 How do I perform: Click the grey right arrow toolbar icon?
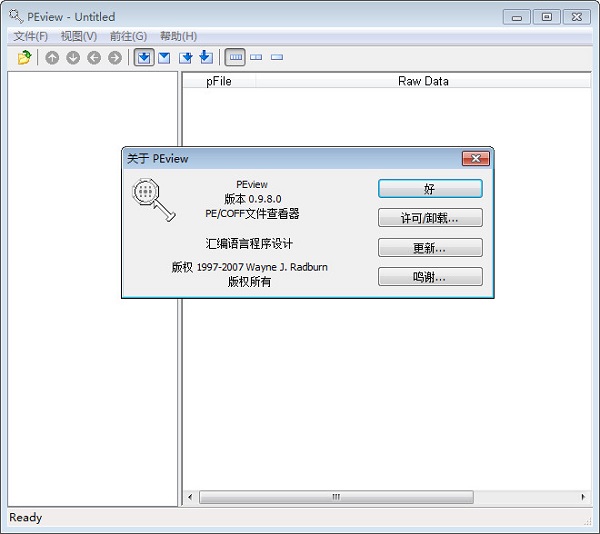click(x=115, y=58)
